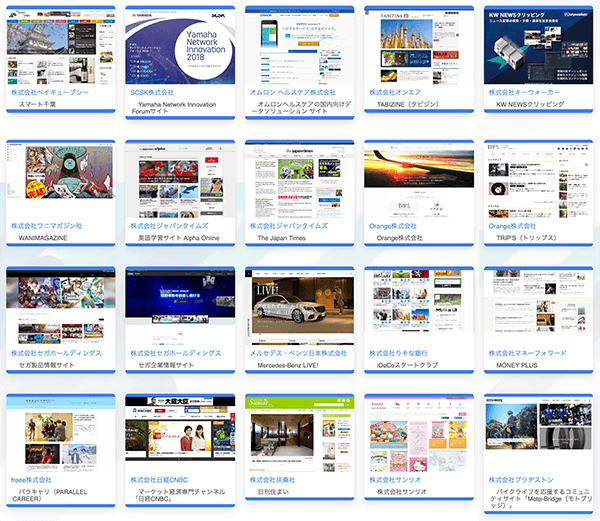The width and height of the screenshot is (600, 521).
Task: Click the オムロン ヘルスケア株式会社 link
Action: [x=293, y=92]
